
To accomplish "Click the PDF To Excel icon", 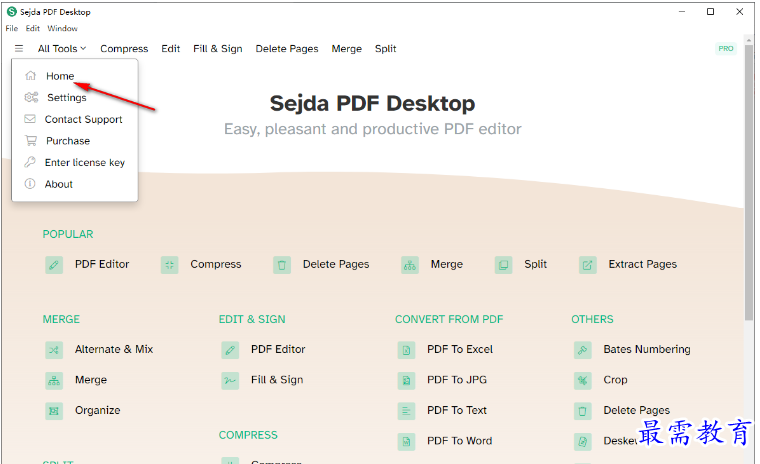I will coord(406,350).
